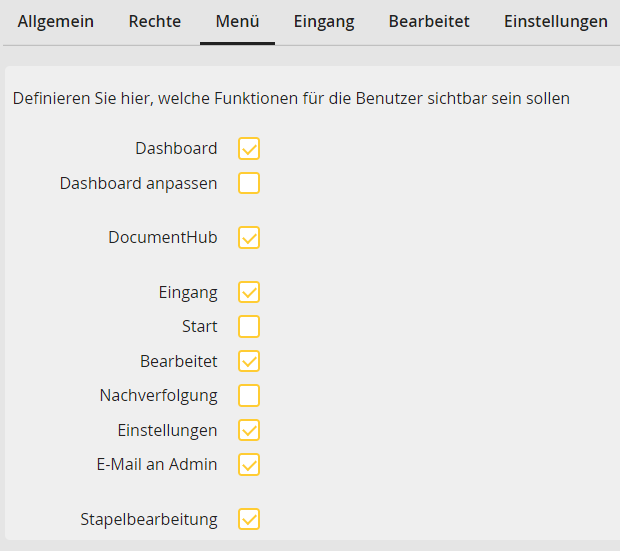Click the 'Definieren Sie hier' description text
The image size is (620, 551).
click(291, 98)
